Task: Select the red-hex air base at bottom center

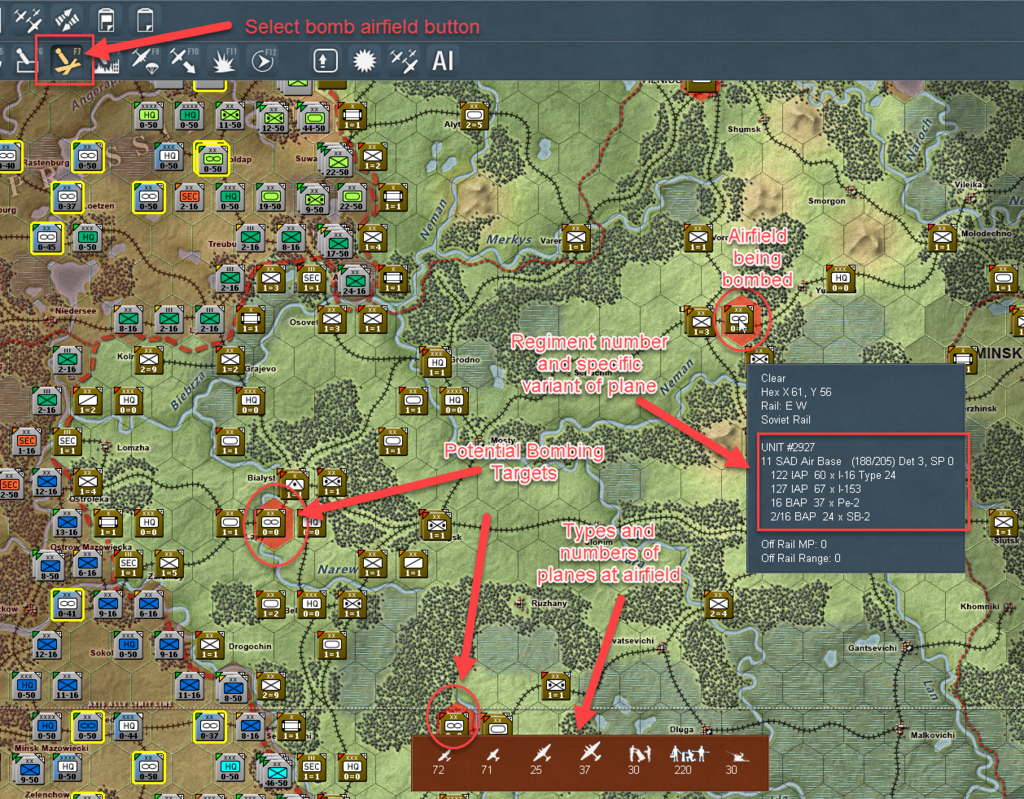Action: click(x=453, y=725)
